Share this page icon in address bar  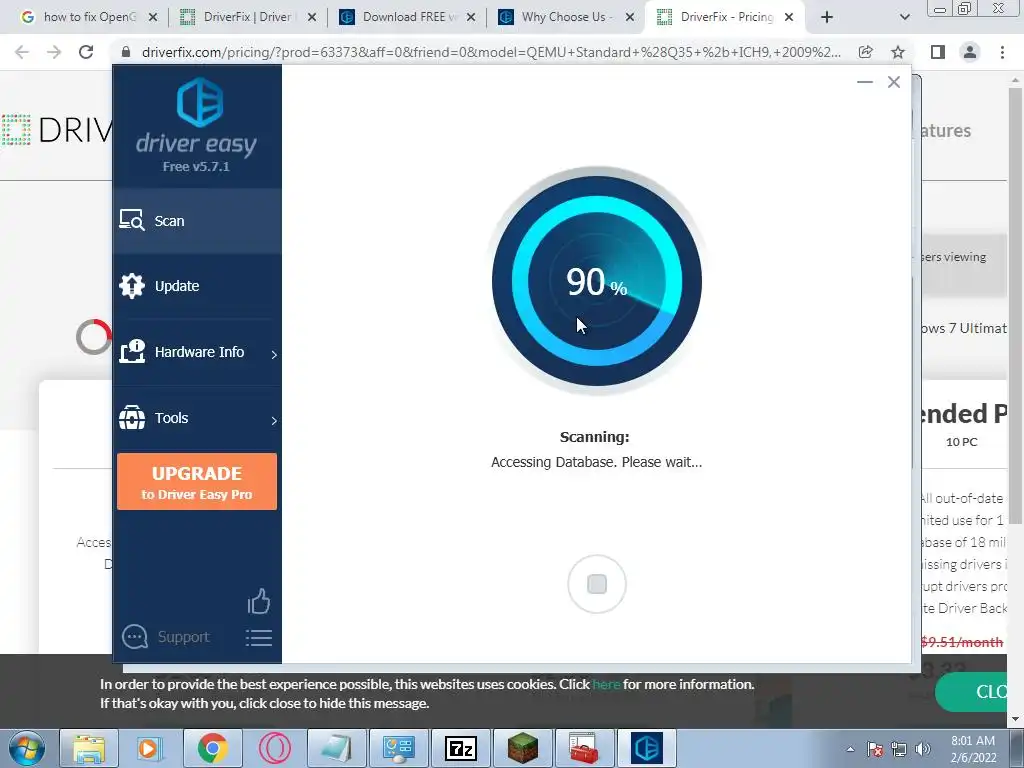866,52
